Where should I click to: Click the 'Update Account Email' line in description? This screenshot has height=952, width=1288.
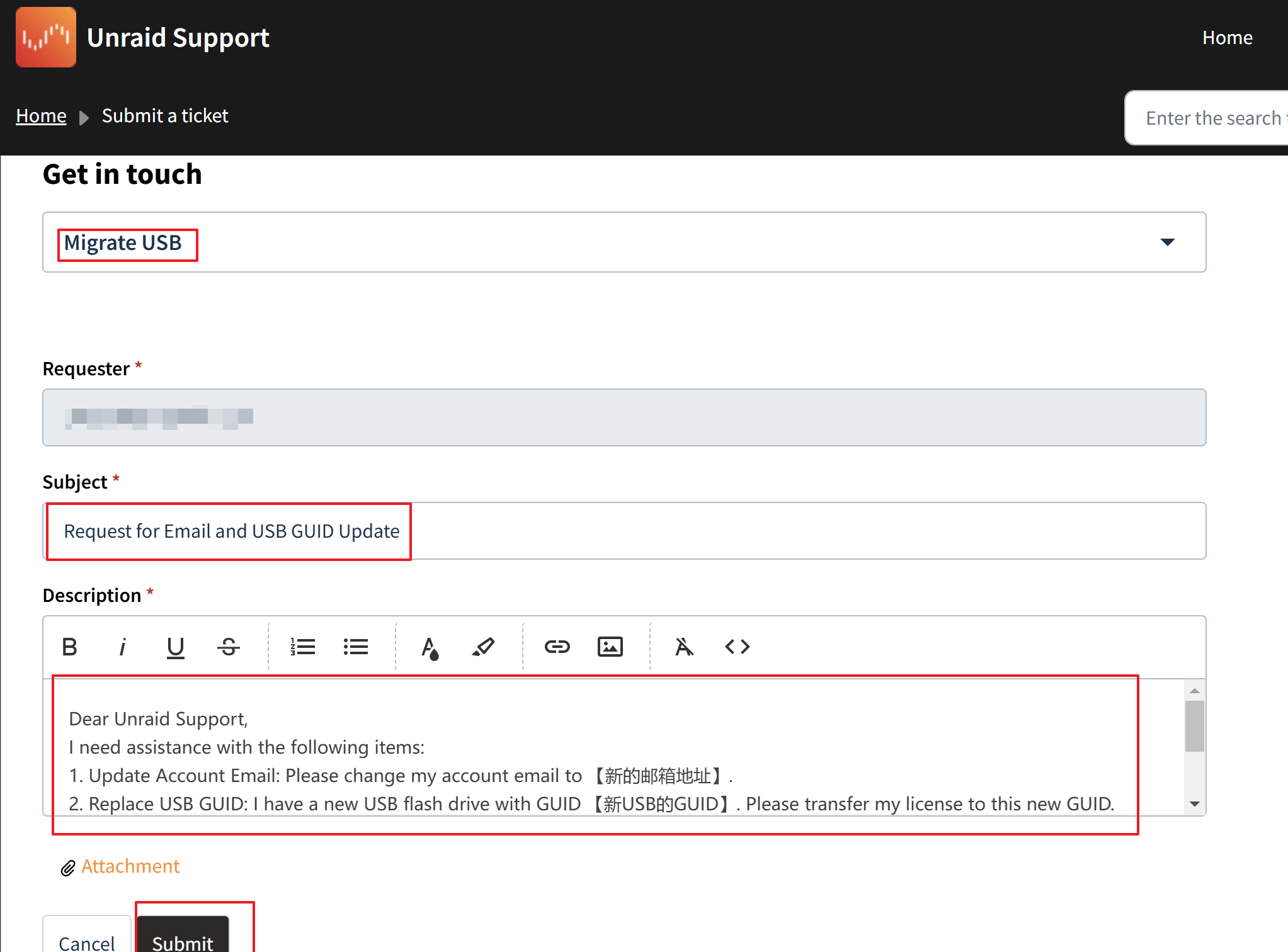pyautogui.click(x=401, y=776)
